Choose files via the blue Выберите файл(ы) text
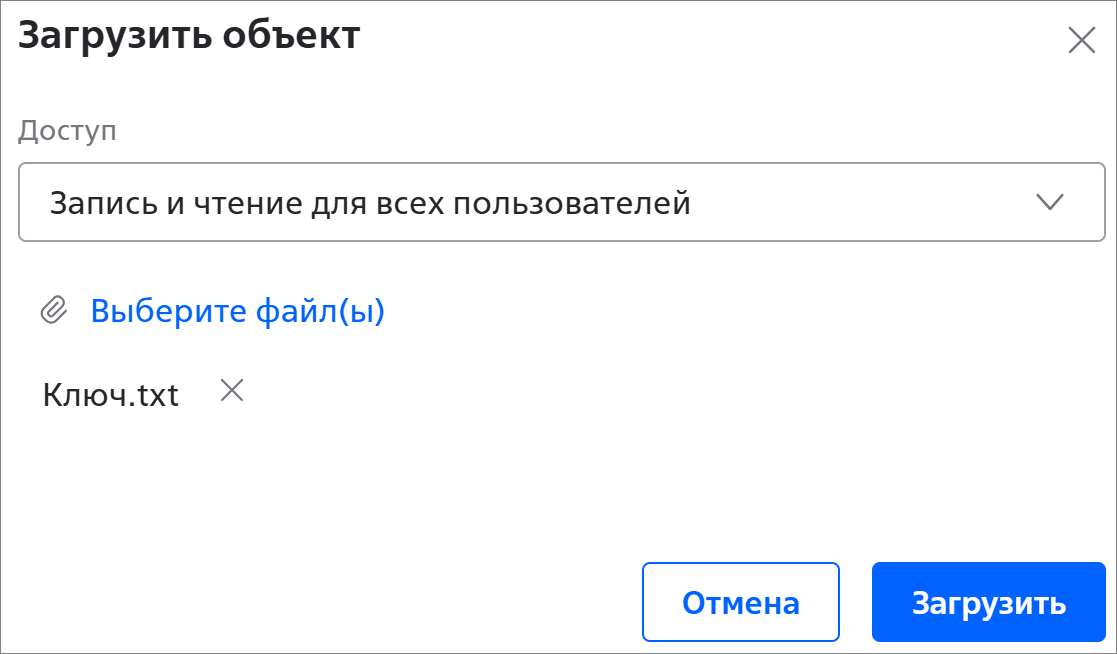The height and width of the screenshot is (654, 1117). [x=237, y=311]
